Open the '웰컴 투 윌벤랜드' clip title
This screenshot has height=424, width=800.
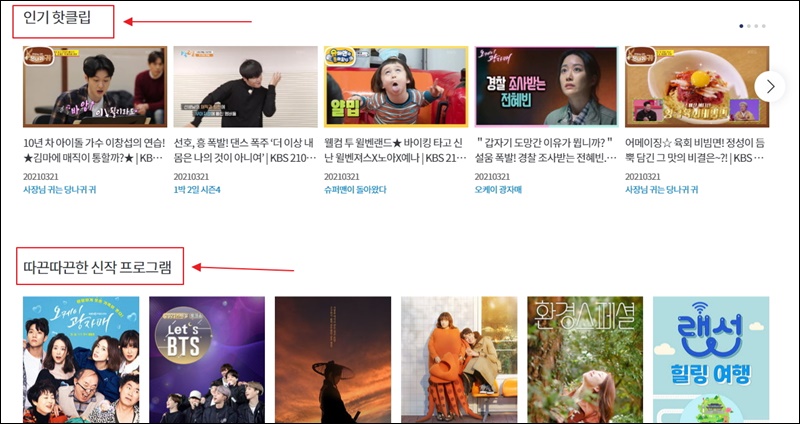click(395, 151)
